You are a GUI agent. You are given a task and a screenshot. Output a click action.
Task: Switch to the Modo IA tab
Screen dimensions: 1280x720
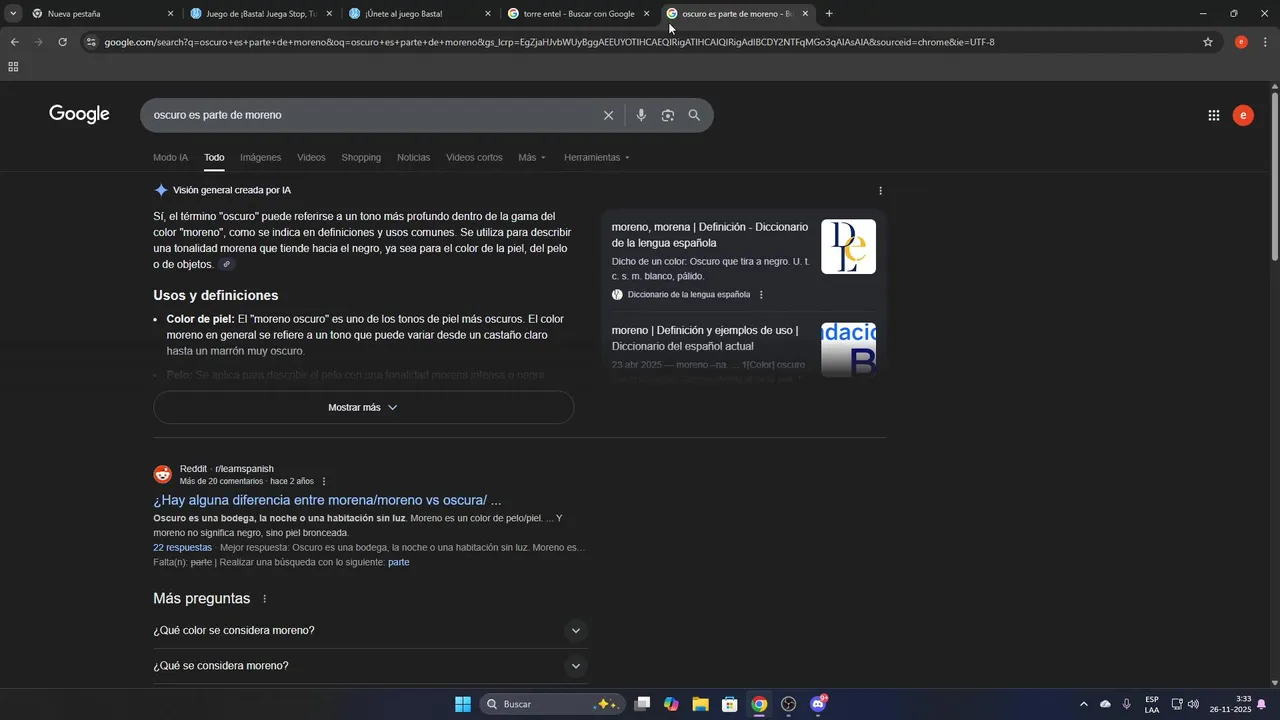170,157
